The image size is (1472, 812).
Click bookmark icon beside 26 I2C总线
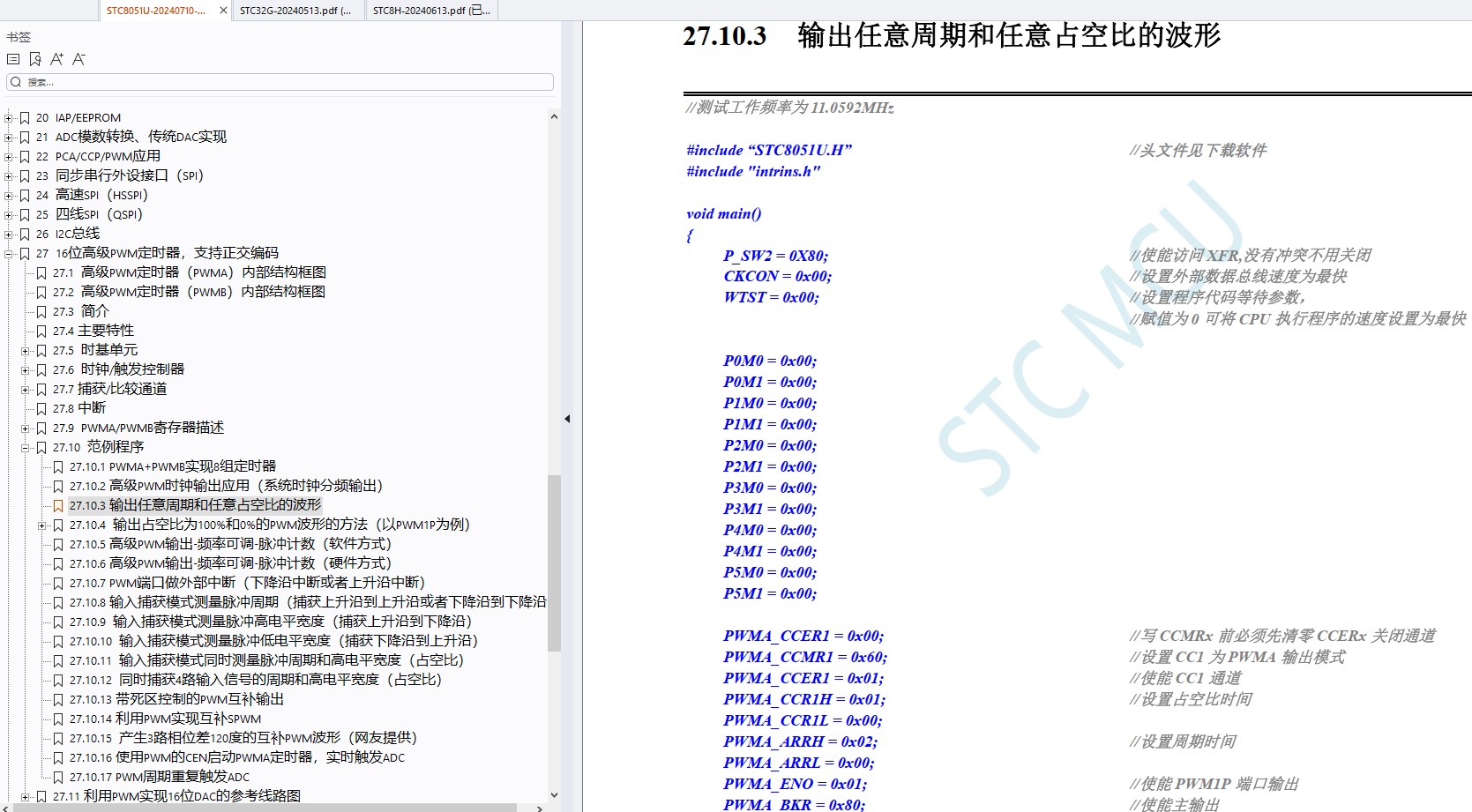pos(25,235)
